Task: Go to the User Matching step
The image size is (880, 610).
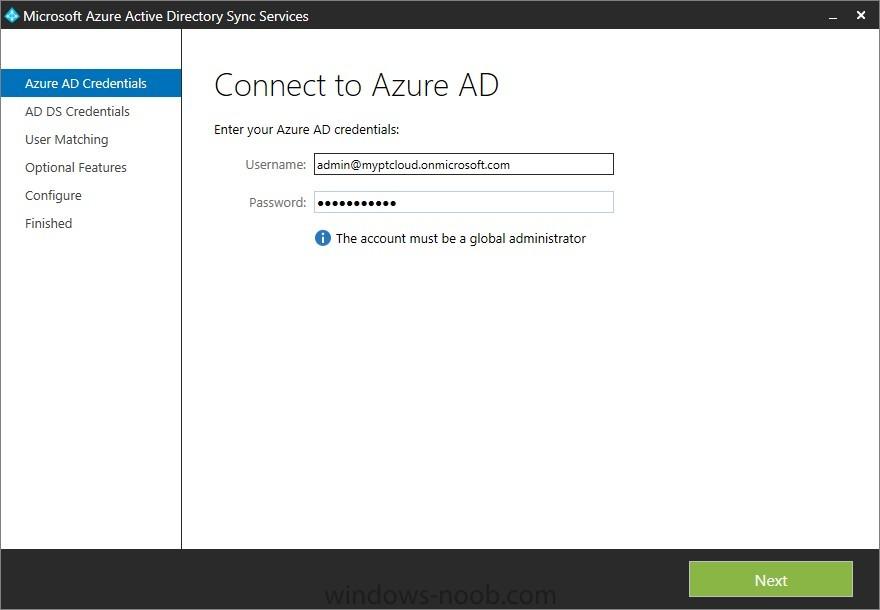Action: (x=67, y=139)
